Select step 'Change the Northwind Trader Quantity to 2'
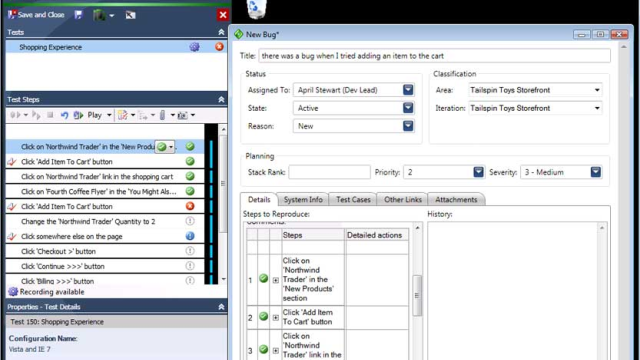Image resolution: width=640 pixels, height=360 pixels. [105, 222]
